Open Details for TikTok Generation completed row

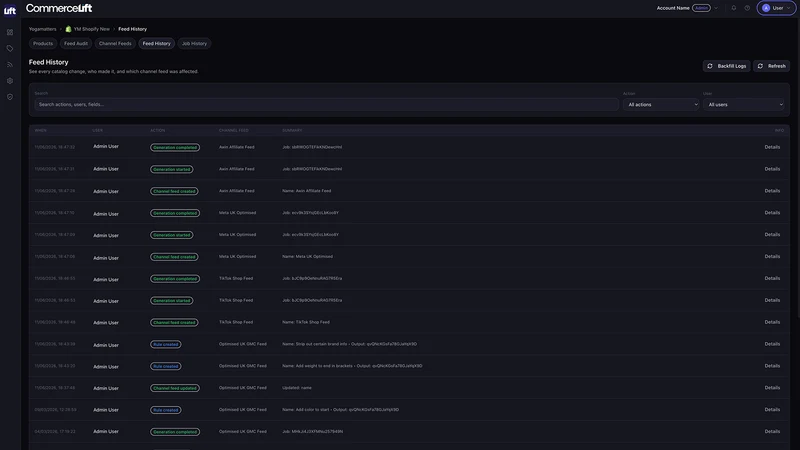coord(772,279)
